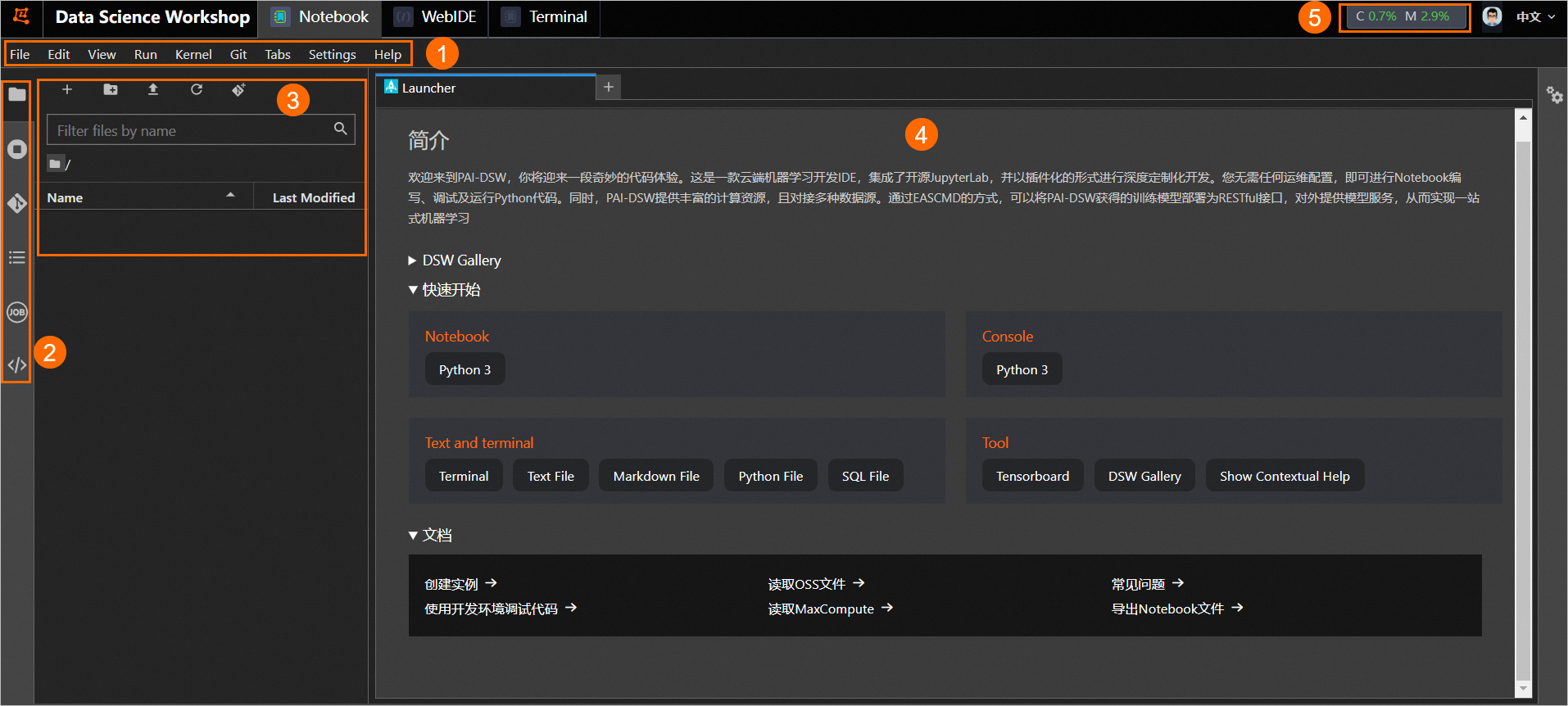The width and height of the screenshot is (1568, 706).
Task: Open the code snippet sidebar icon
Action: (17, 365)
